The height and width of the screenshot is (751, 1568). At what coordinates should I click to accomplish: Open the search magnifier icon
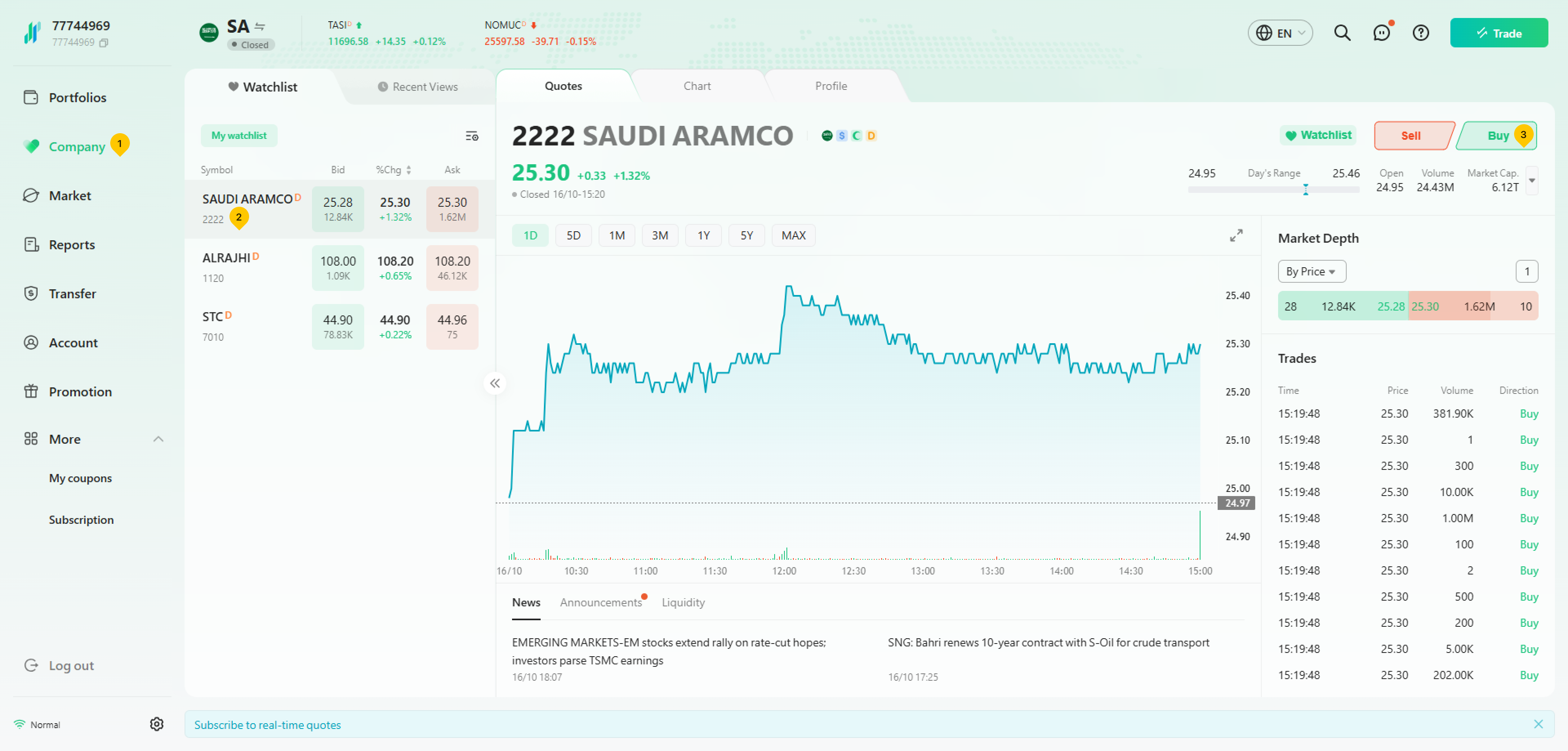tap(1341, 33)
